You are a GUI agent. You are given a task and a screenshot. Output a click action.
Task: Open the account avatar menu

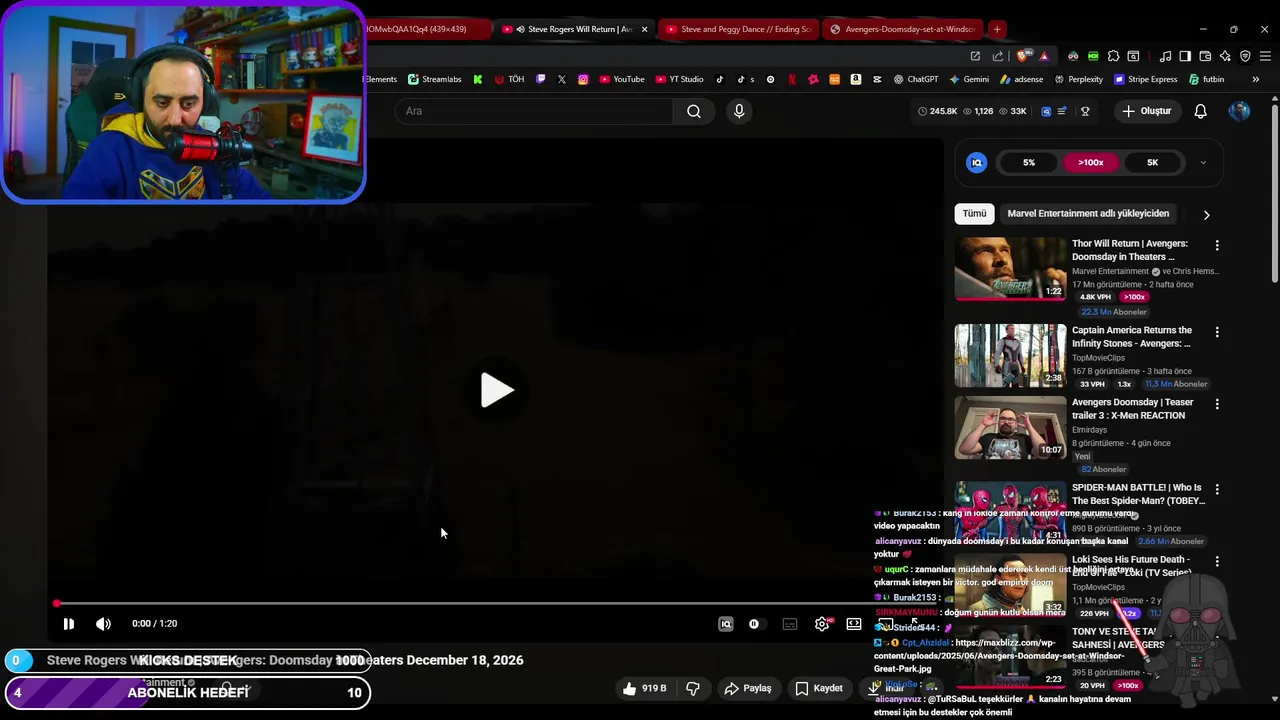(1239, 111)
